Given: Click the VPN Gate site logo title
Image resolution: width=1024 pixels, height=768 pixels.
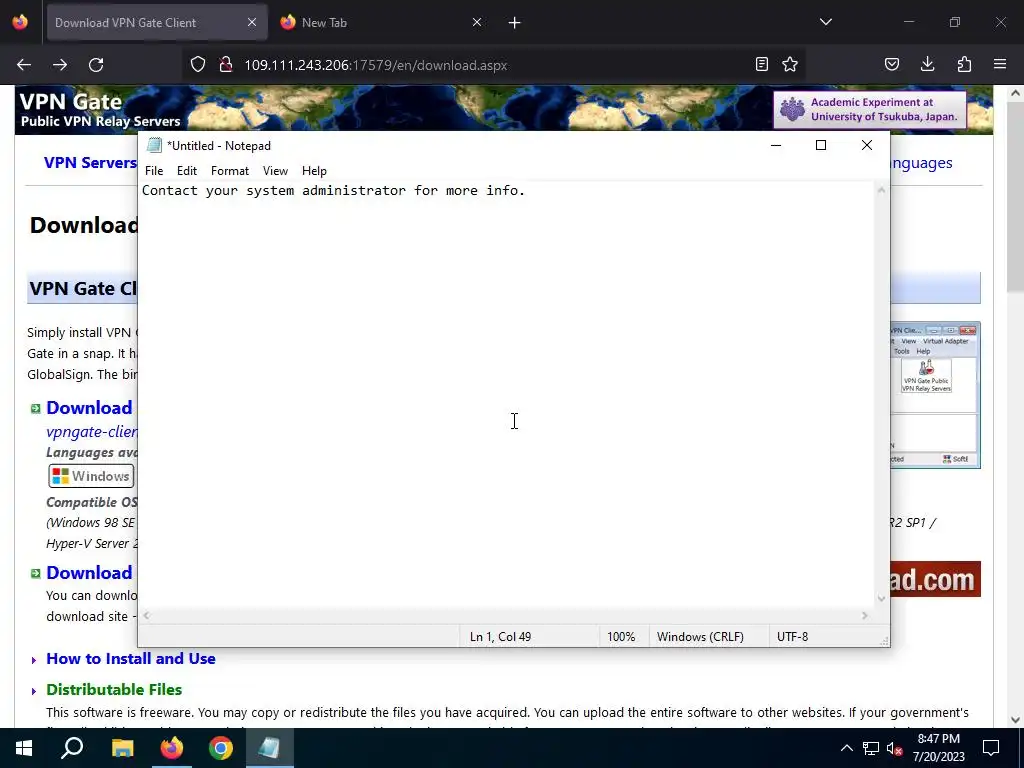Looking at the screenshot, I should tap(71, 102).
